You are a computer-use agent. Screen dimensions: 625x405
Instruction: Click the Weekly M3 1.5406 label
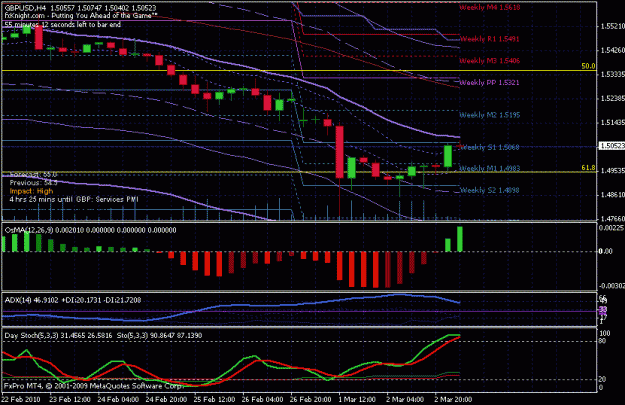click(x=489, y=61)
